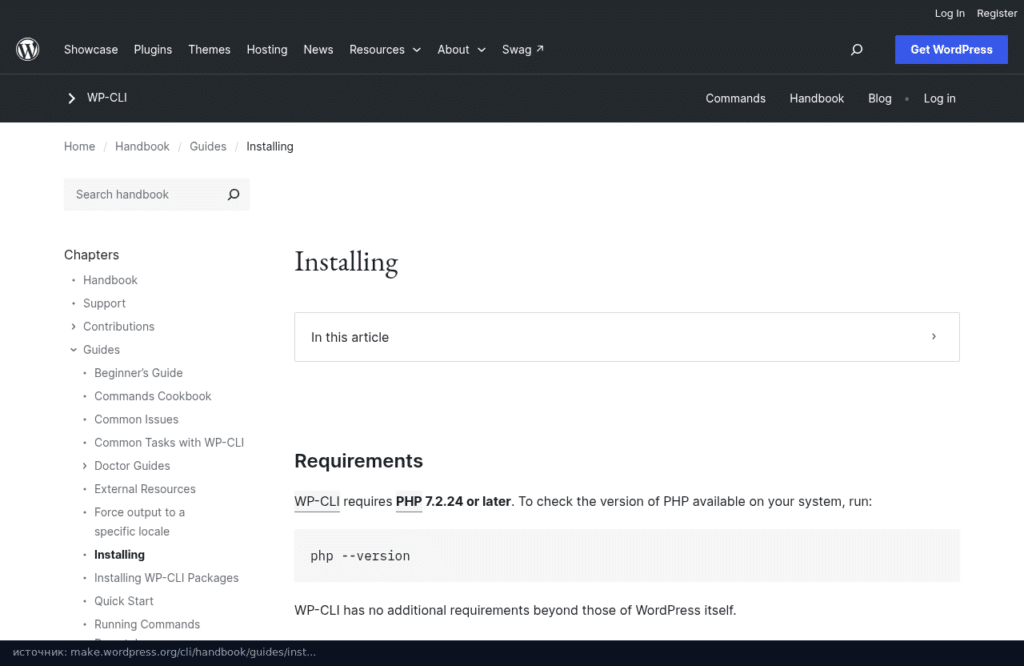The width and height of the screenshot is (1024, 666).
Task: Open the Hosting menu item
Action: [266, 50]
